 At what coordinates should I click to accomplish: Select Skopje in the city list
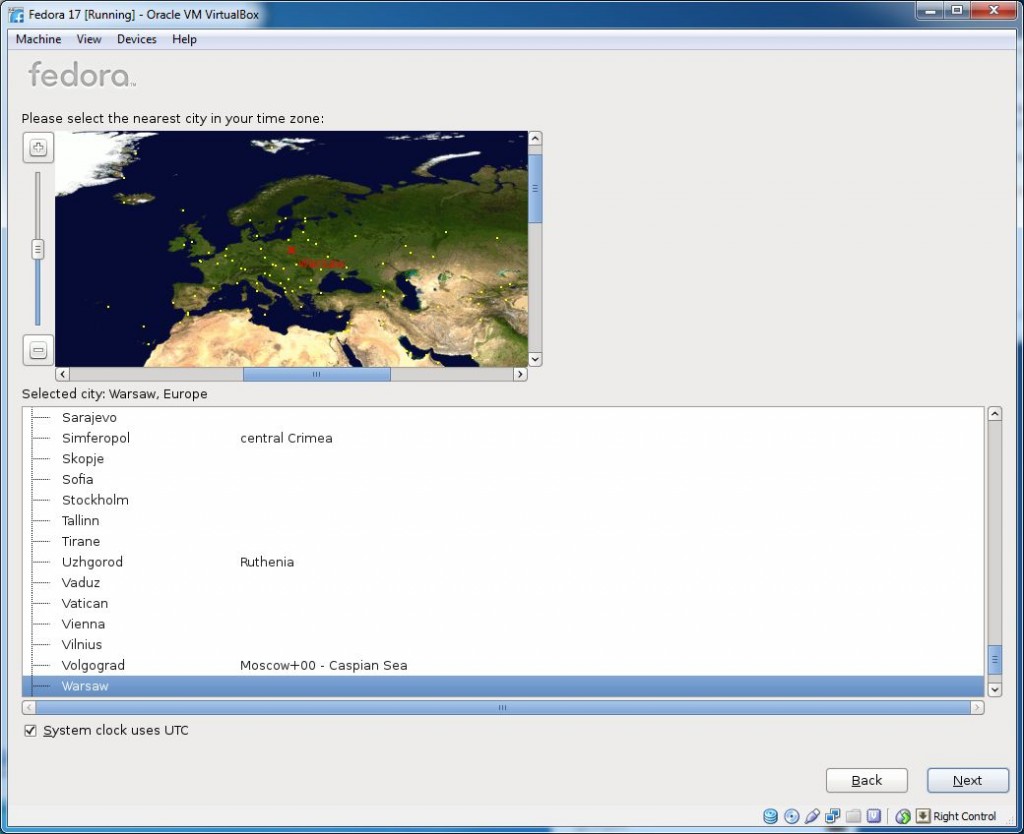503,458
